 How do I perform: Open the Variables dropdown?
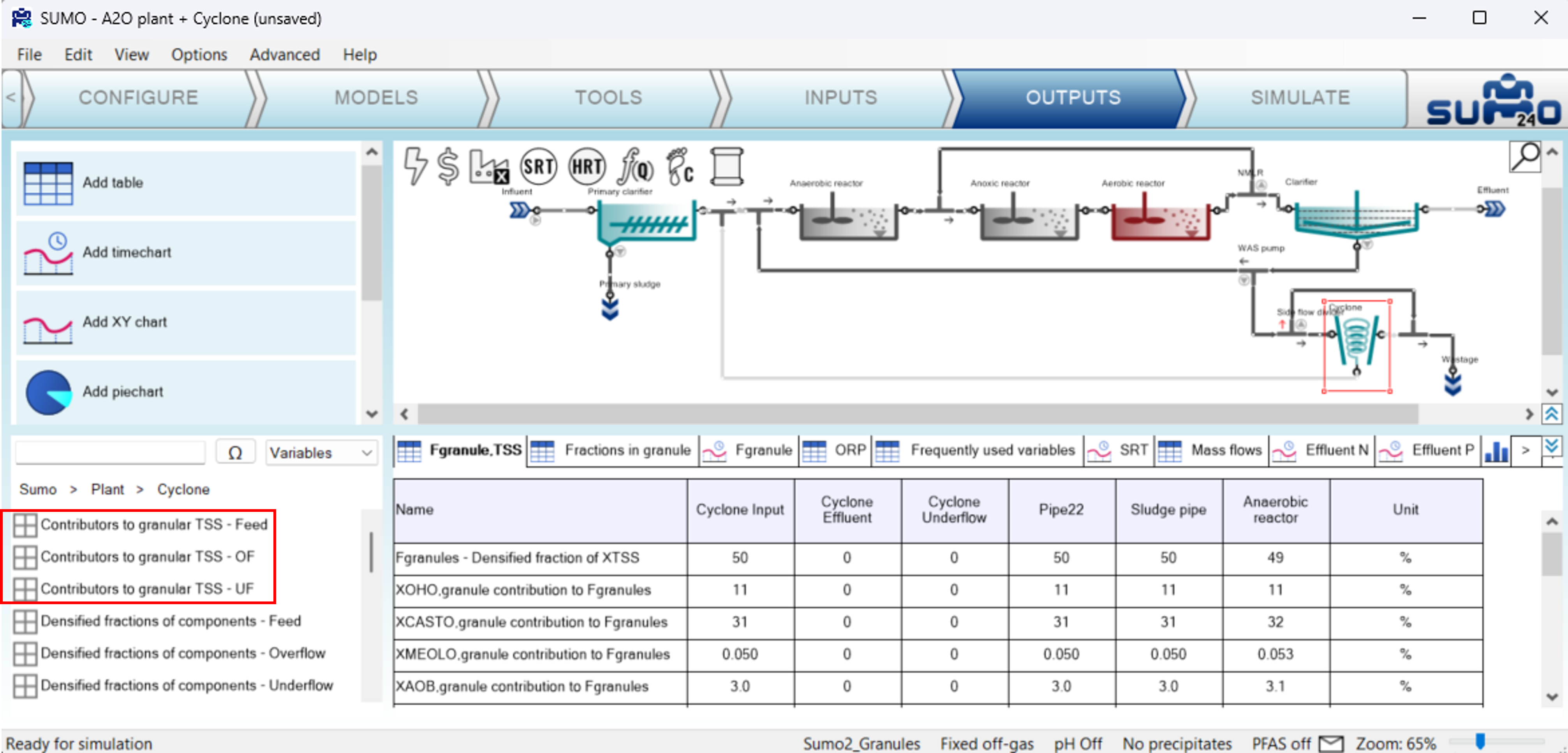(x=321, y=452)
